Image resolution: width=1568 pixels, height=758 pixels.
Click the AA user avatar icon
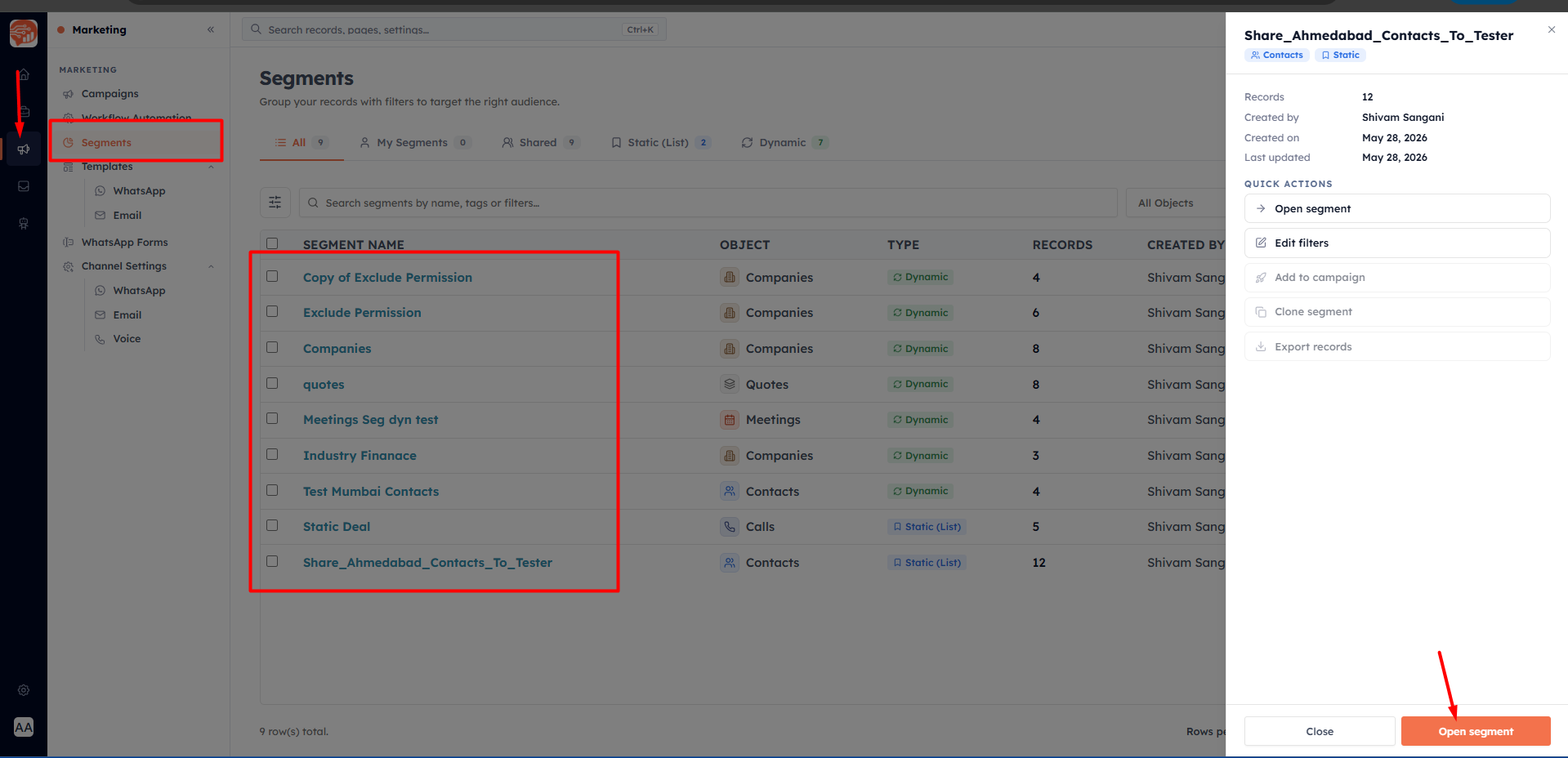(x=24, y=727)
